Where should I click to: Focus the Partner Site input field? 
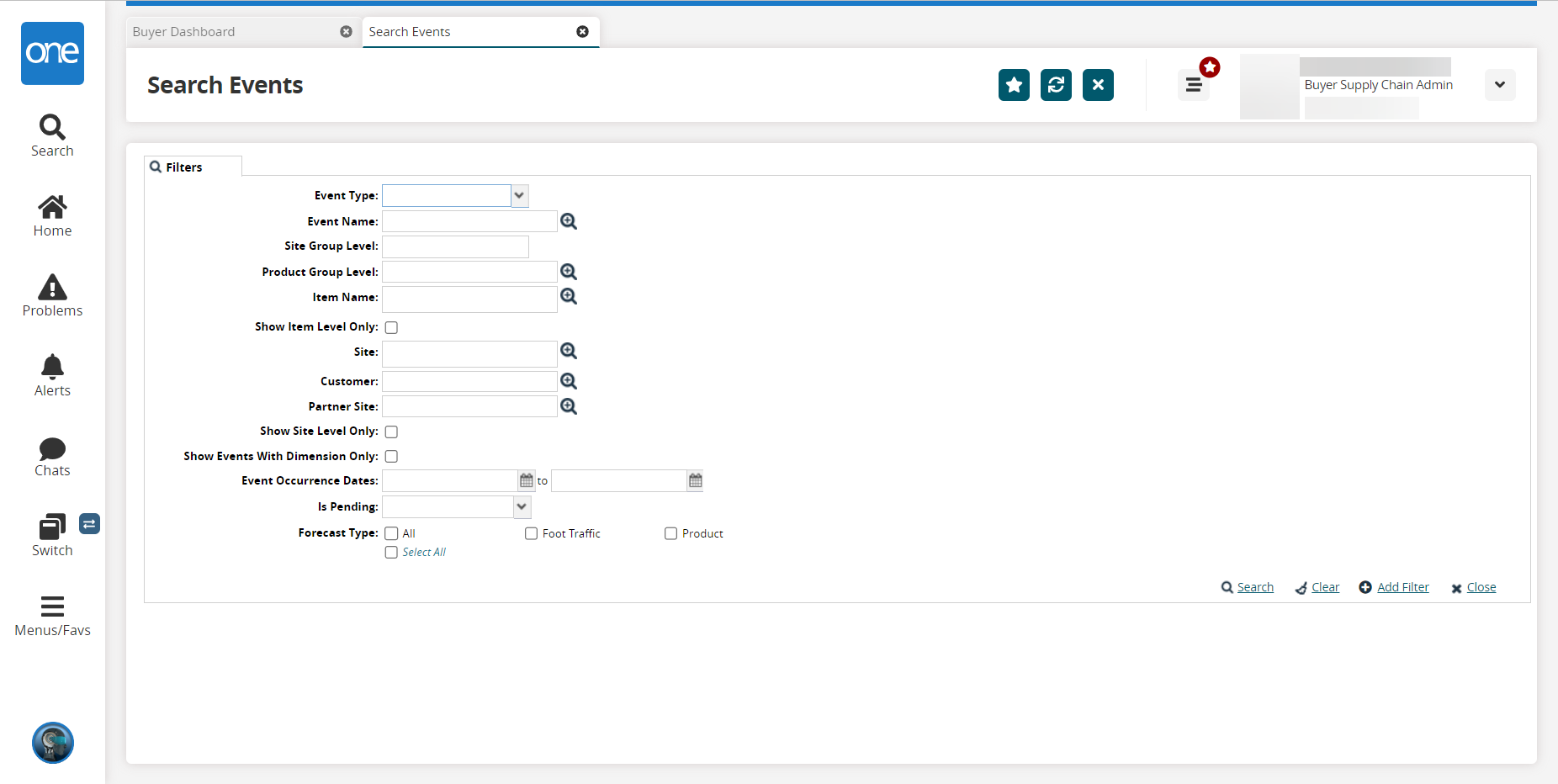tap(469, 406)
